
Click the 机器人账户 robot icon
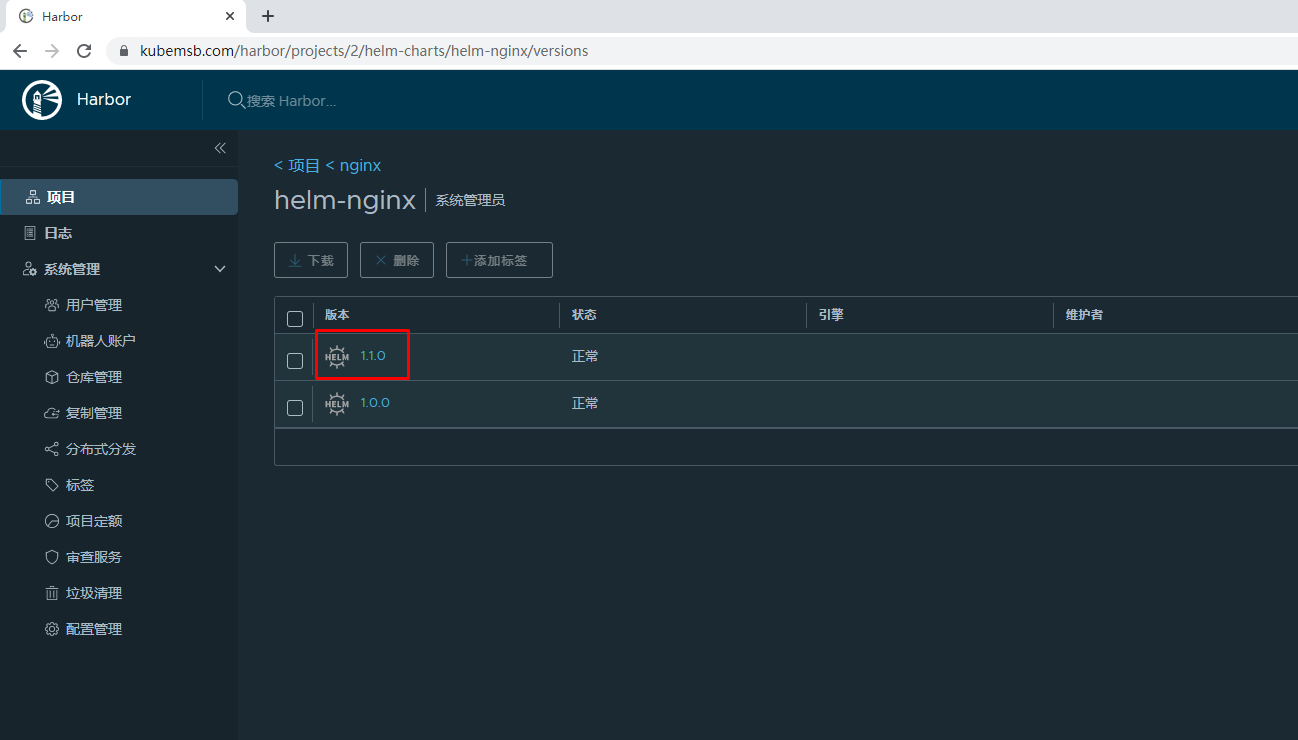click(x=52, y=341)
